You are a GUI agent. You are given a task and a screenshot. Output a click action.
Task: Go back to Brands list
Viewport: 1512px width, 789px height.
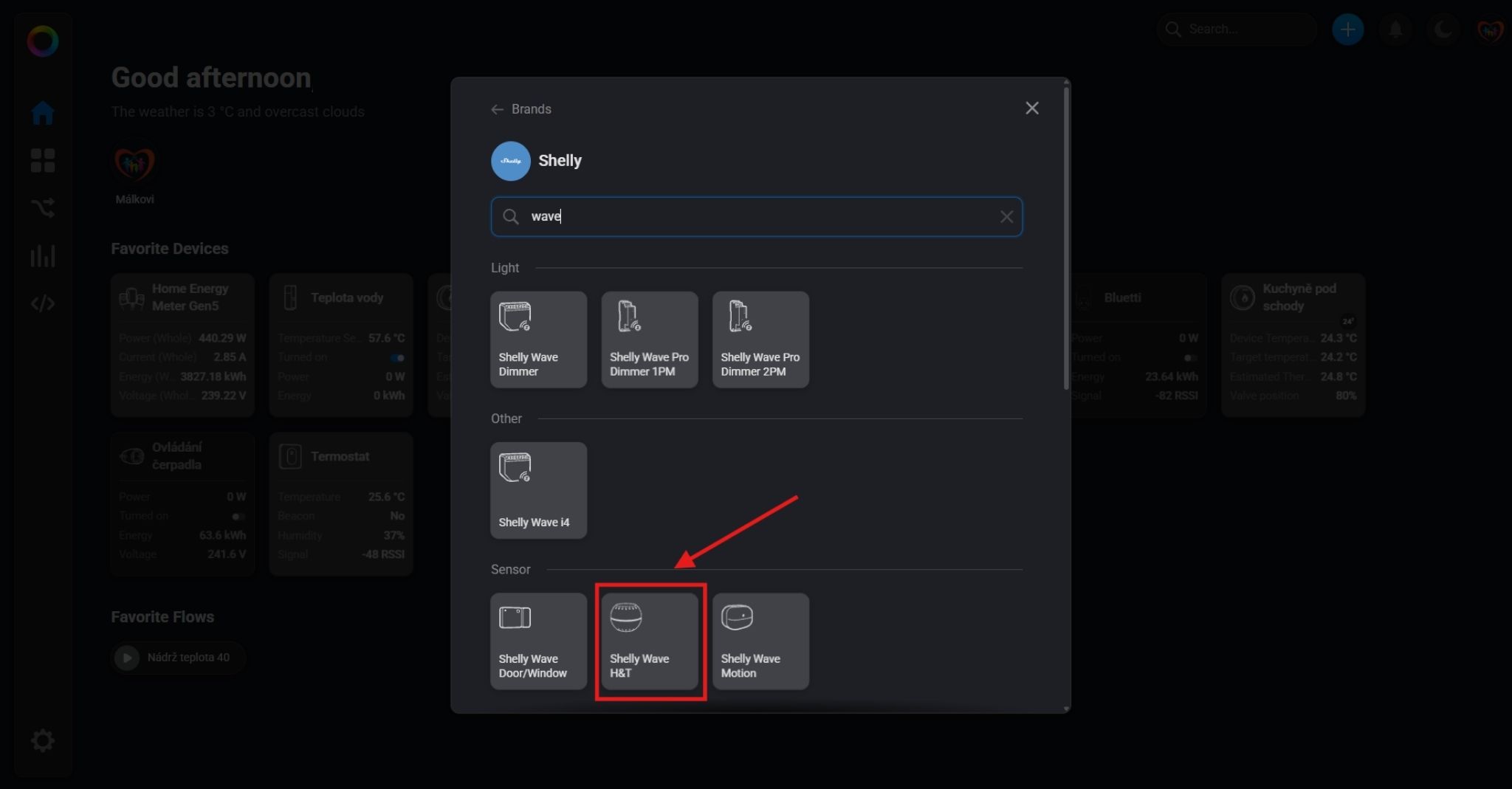[521, 109]
